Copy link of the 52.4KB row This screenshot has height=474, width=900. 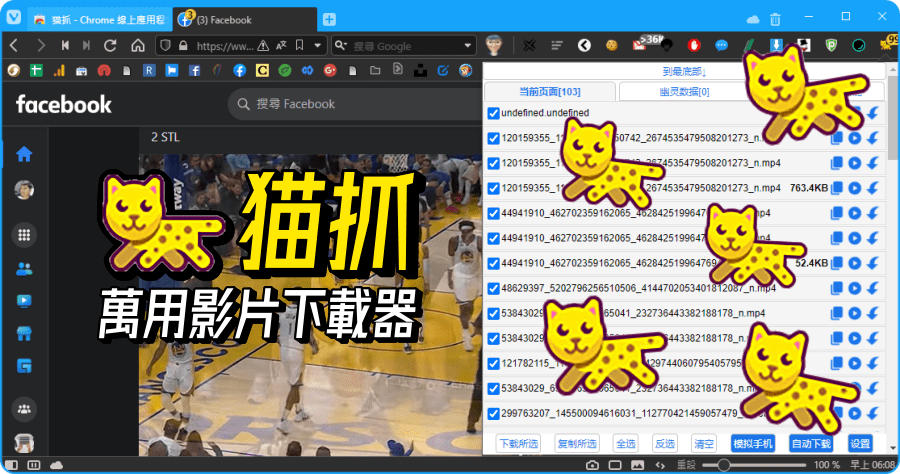pyautogui.click(x=837, y=263)
